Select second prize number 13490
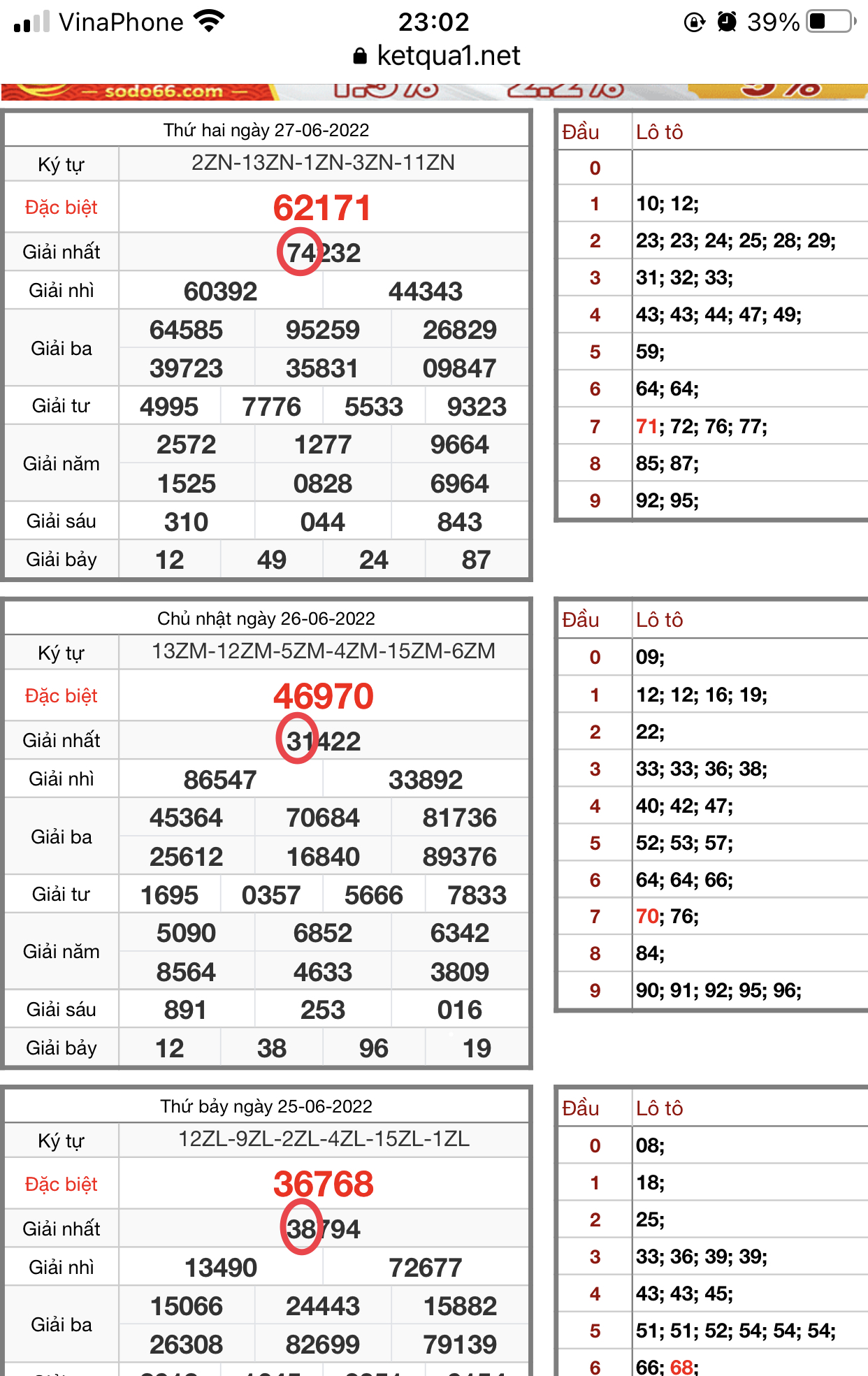This screenshot has height=1376, width=868. 221,1268
